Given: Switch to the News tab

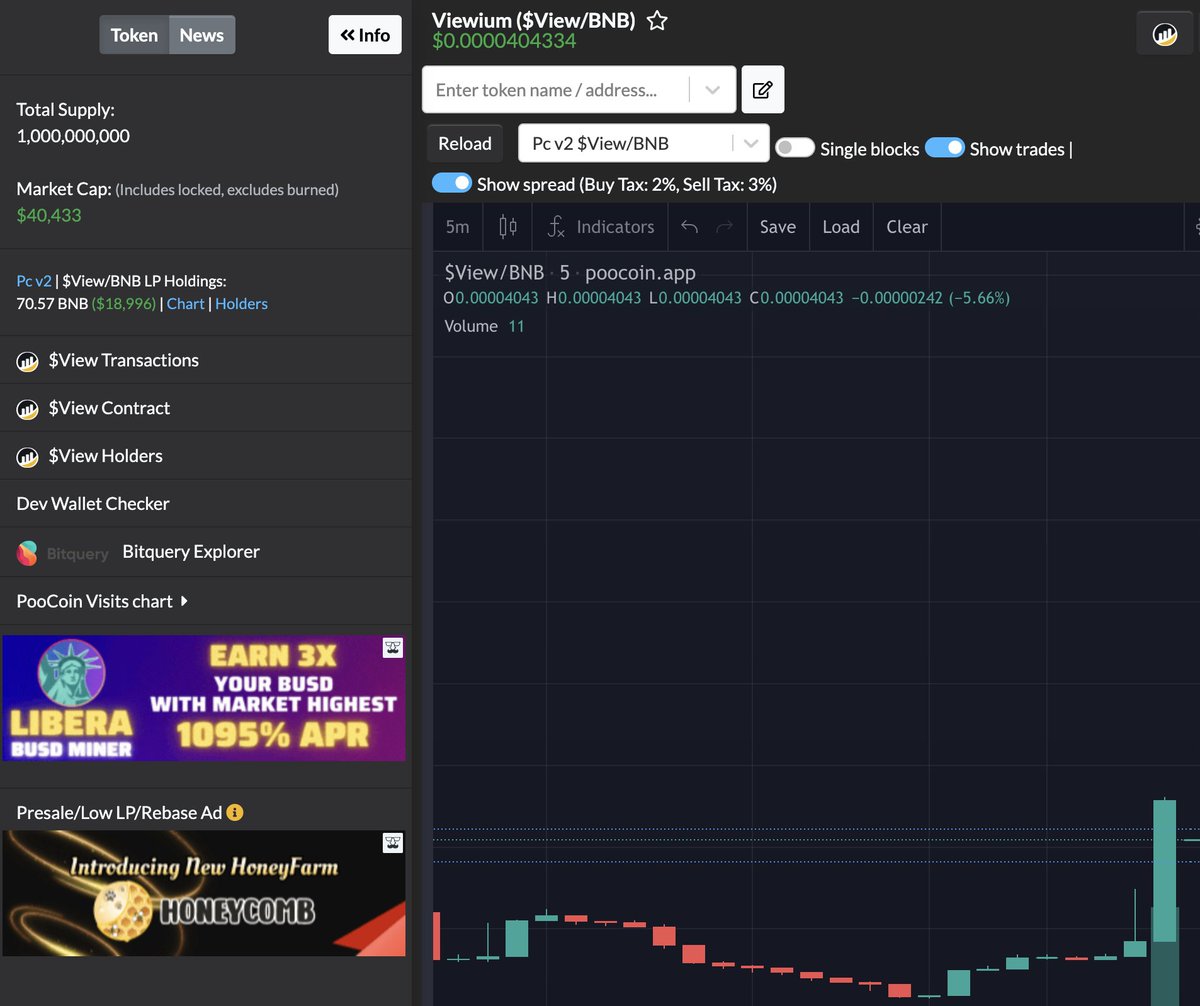Looking at the screenshot, I should (x=201, y=35).
